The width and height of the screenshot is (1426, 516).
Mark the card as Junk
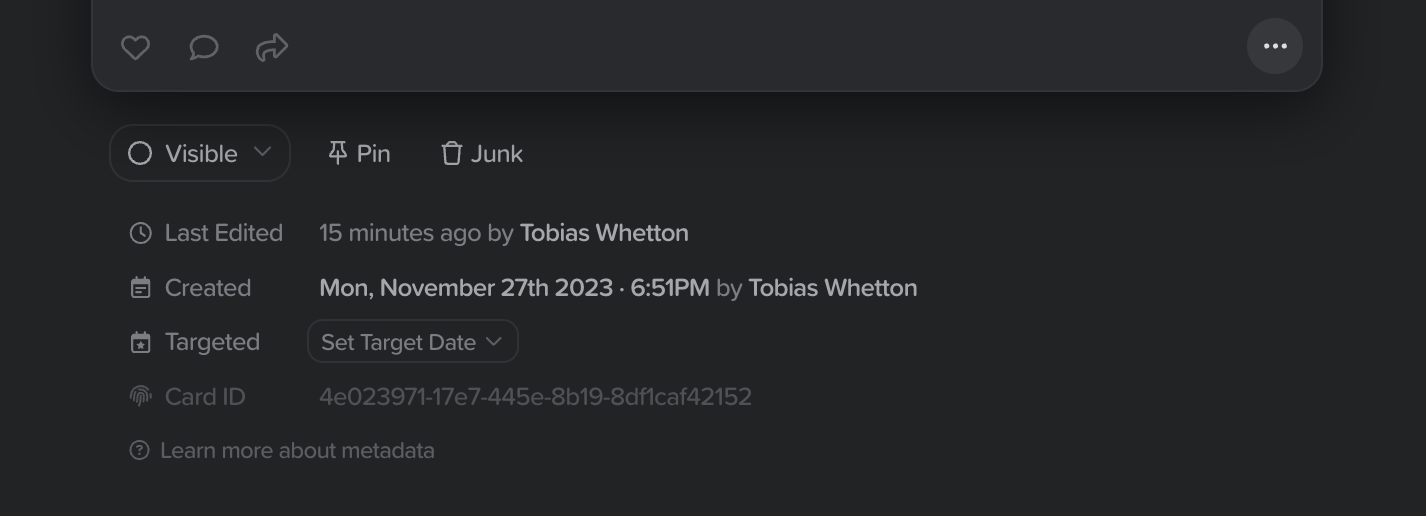482,153
